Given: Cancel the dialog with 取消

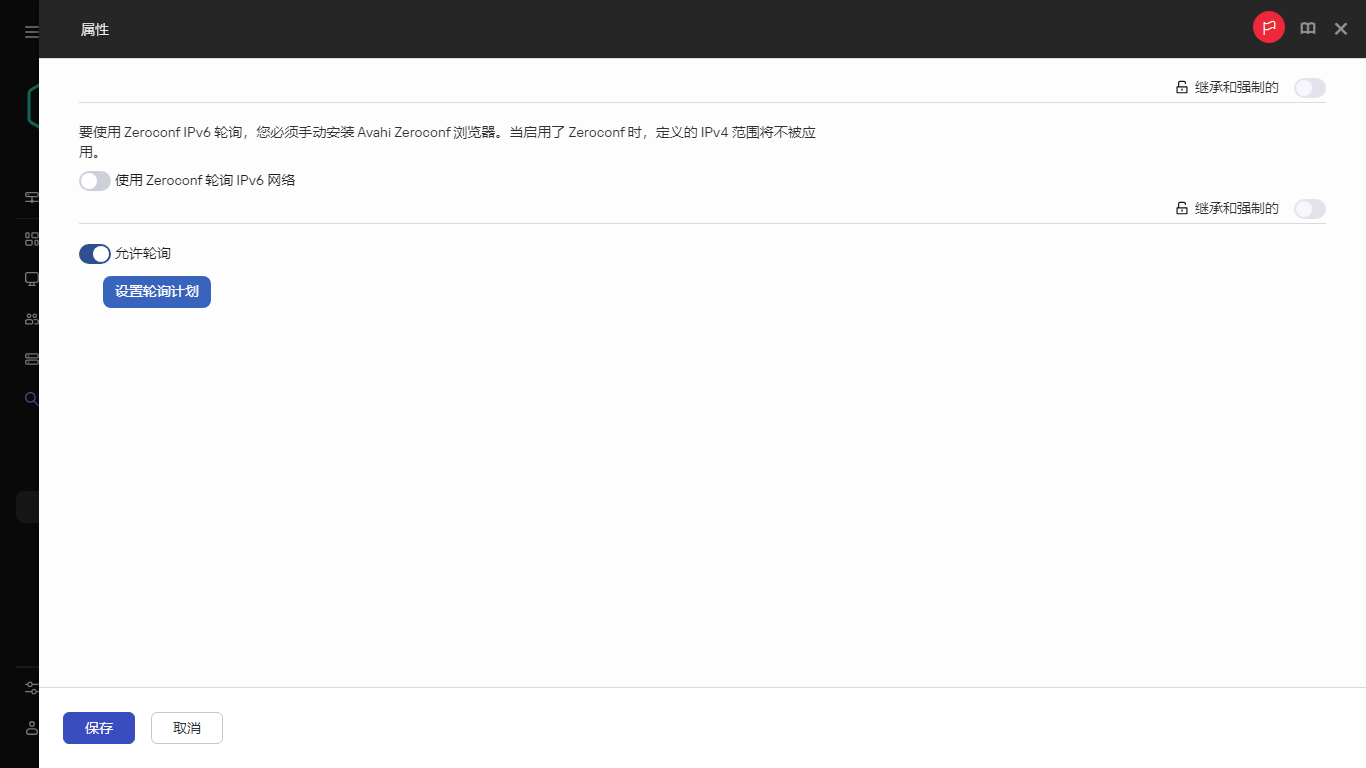Looking at the screenshot, I should click(186, 728).
